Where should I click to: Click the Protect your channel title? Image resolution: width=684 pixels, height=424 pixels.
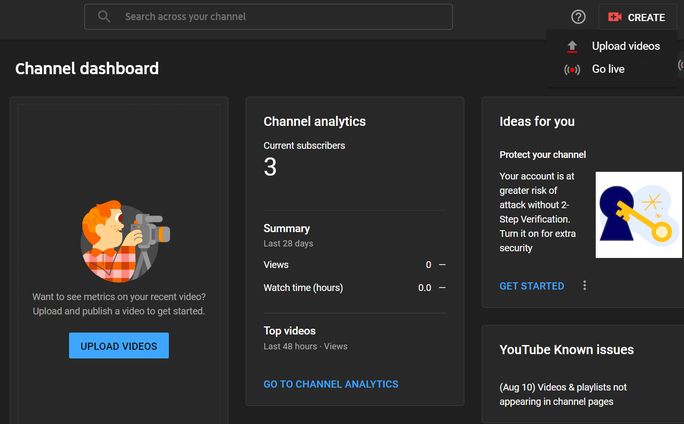(543, 155)
